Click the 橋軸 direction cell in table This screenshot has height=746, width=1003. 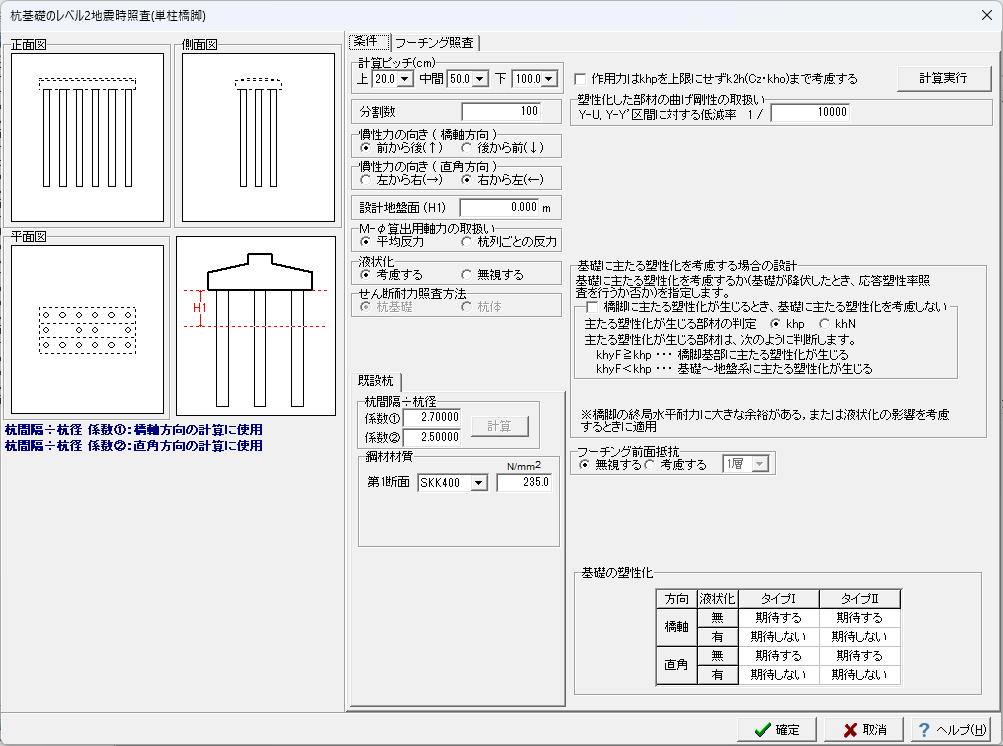(677, 627)
